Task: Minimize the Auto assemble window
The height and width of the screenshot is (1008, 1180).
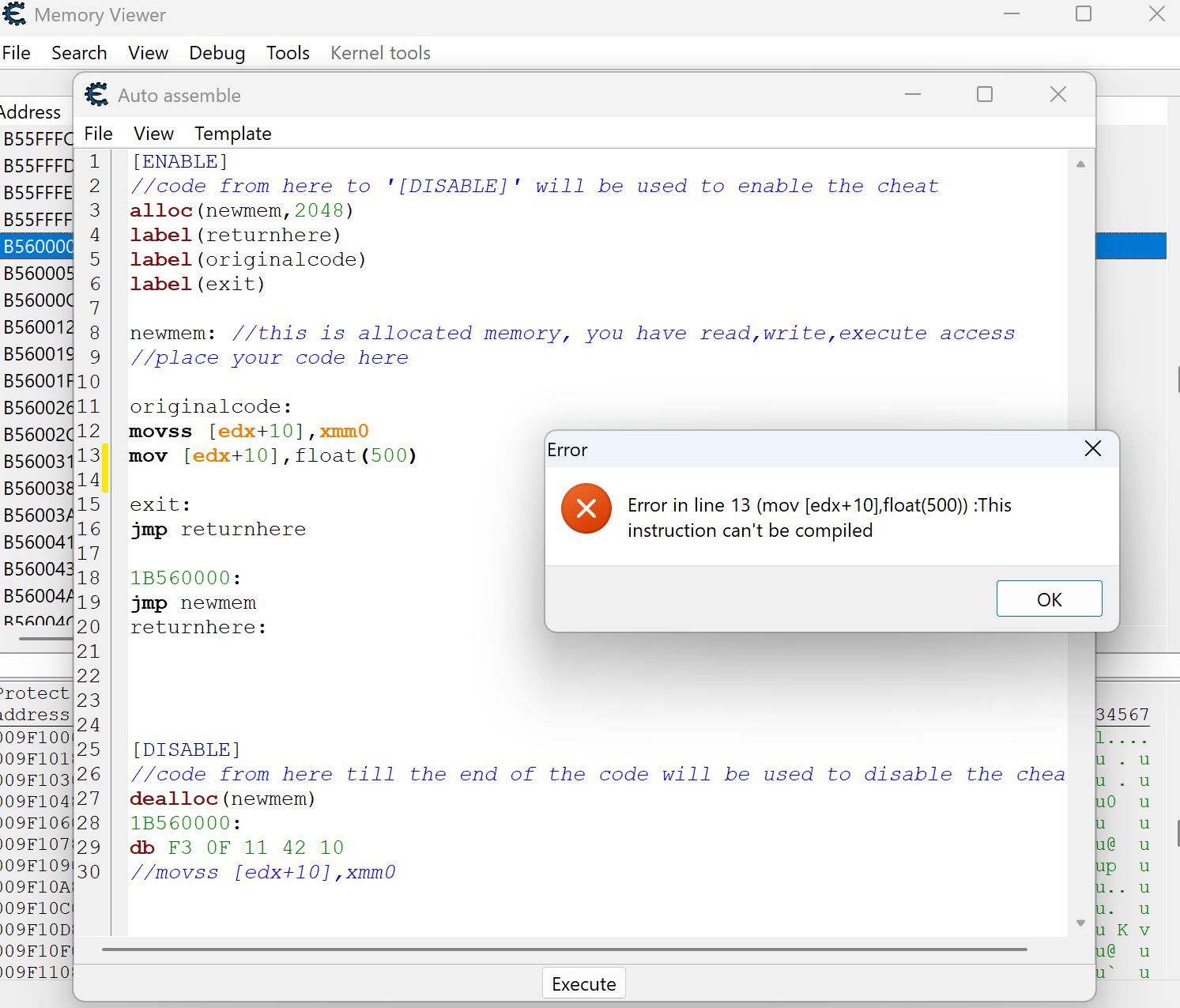Action: (x=913, y=95)
